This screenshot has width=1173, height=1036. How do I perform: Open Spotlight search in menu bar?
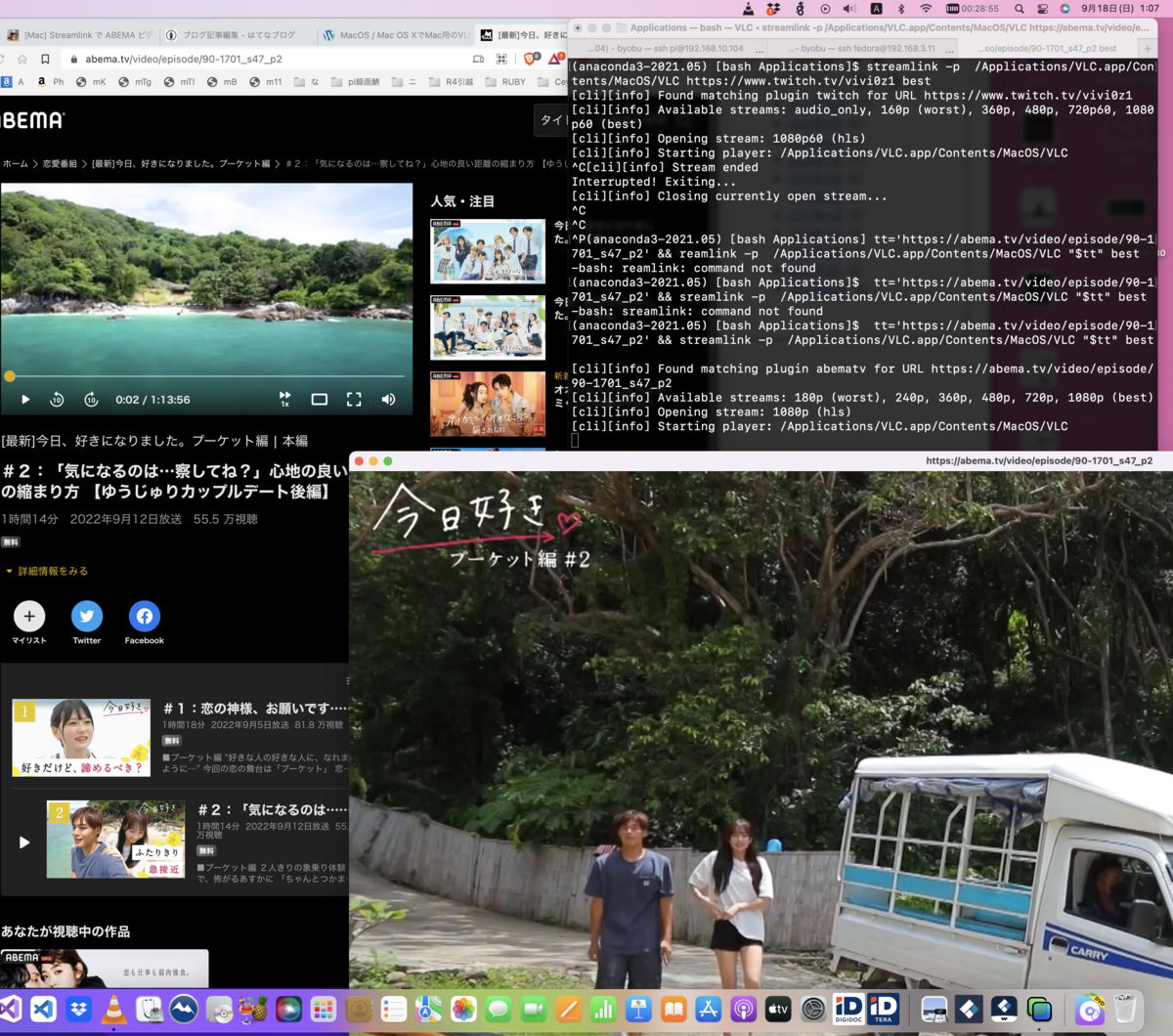coord(1019,8)
